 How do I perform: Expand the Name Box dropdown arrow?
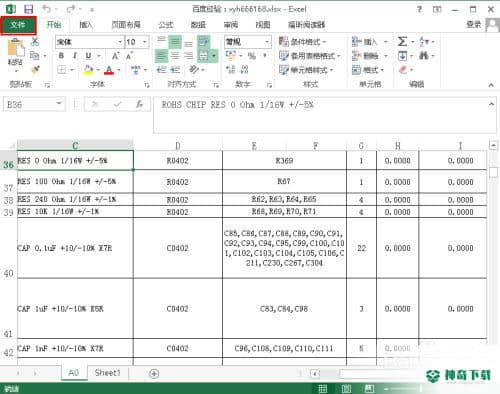point(59,104)
